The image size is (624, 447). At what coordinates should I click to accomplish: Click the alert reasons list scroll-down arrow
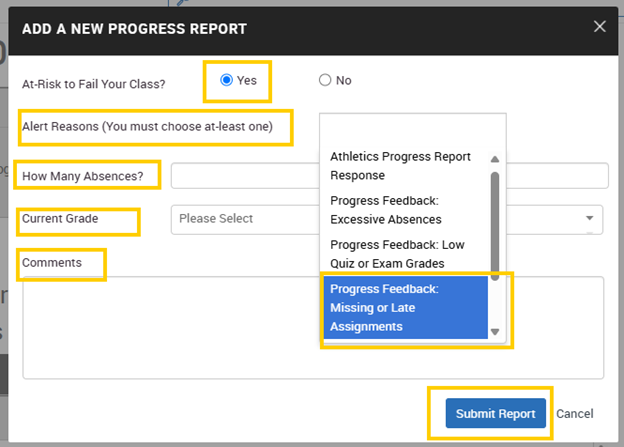pos(494,332)
